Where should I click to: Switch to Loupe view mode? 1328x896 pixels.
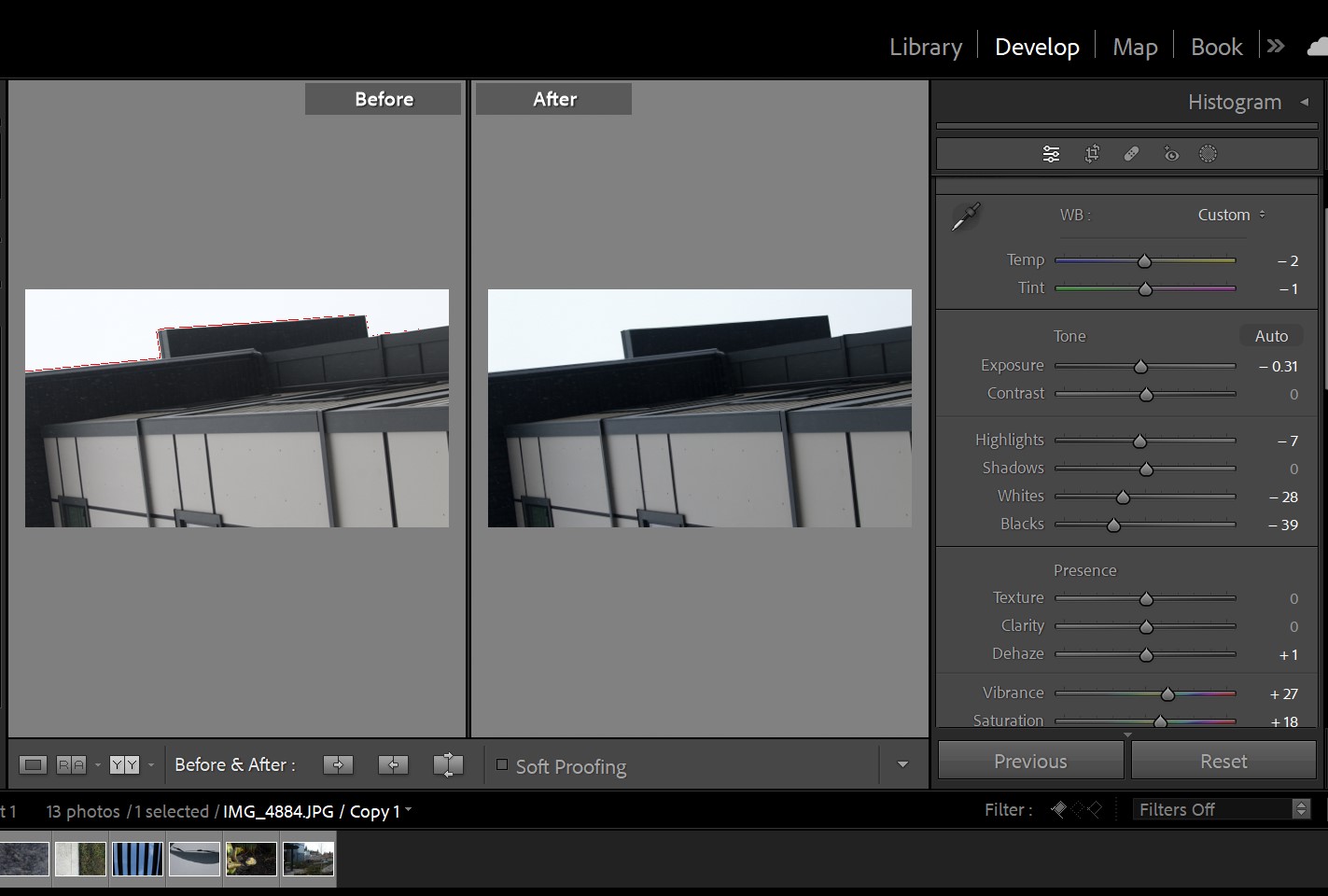pos(33,765)
